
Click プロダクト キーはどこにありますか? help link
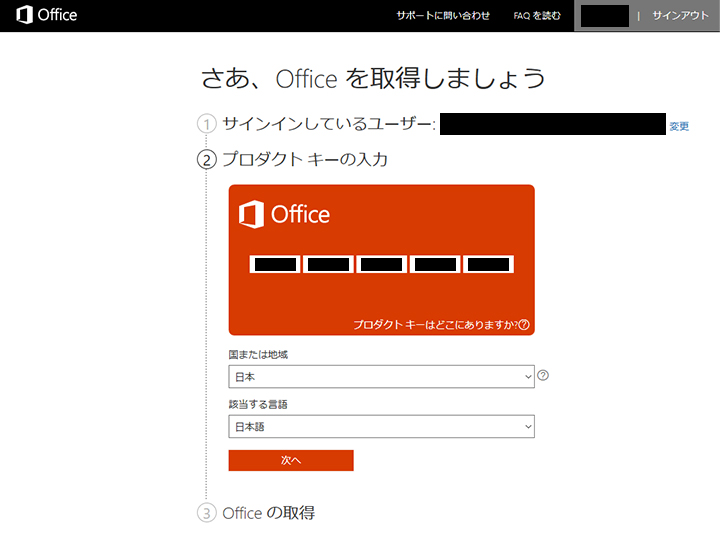pyautogui.click(x=436, y=325)
